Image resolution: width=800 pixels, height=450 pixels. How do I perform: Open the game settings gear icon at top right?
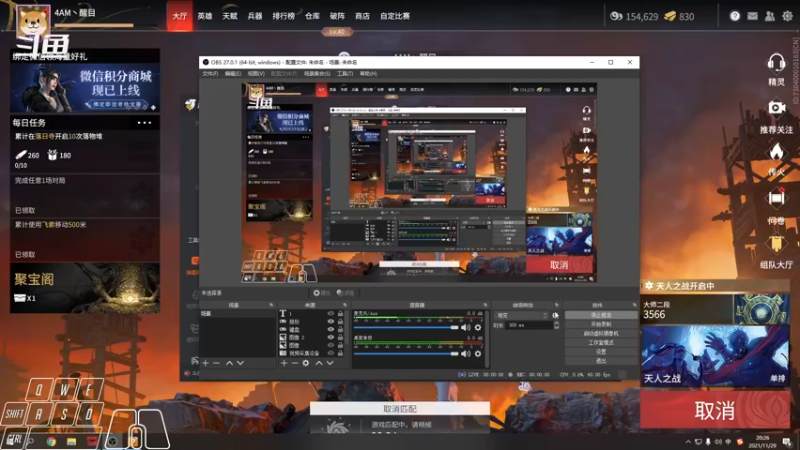click(787, 16)
